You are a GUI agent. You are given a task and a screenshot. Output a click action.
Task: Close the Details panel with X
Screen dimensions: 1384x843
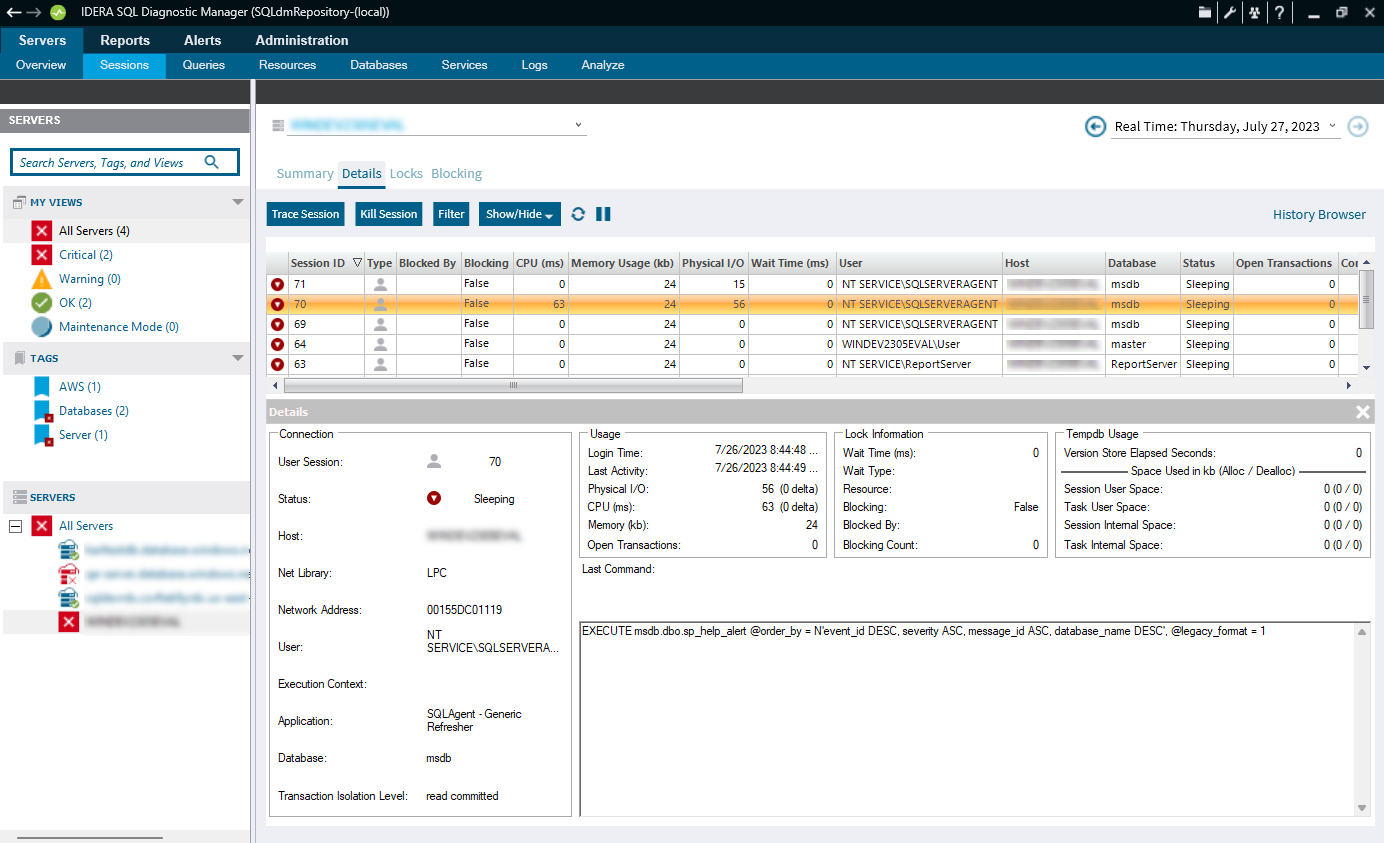coord(1362,412)
